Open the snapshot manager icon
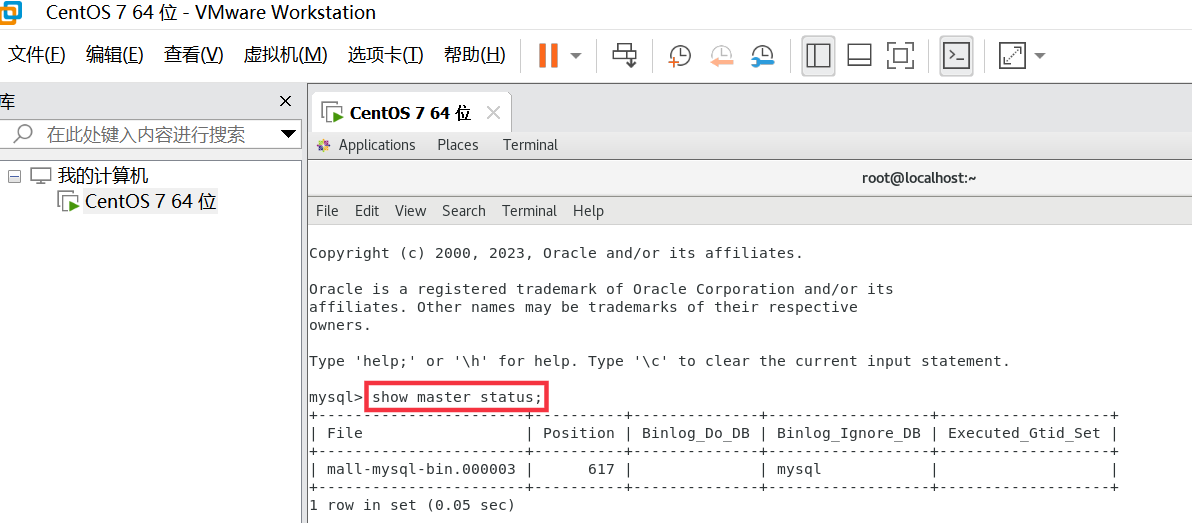 coord(762,56)
